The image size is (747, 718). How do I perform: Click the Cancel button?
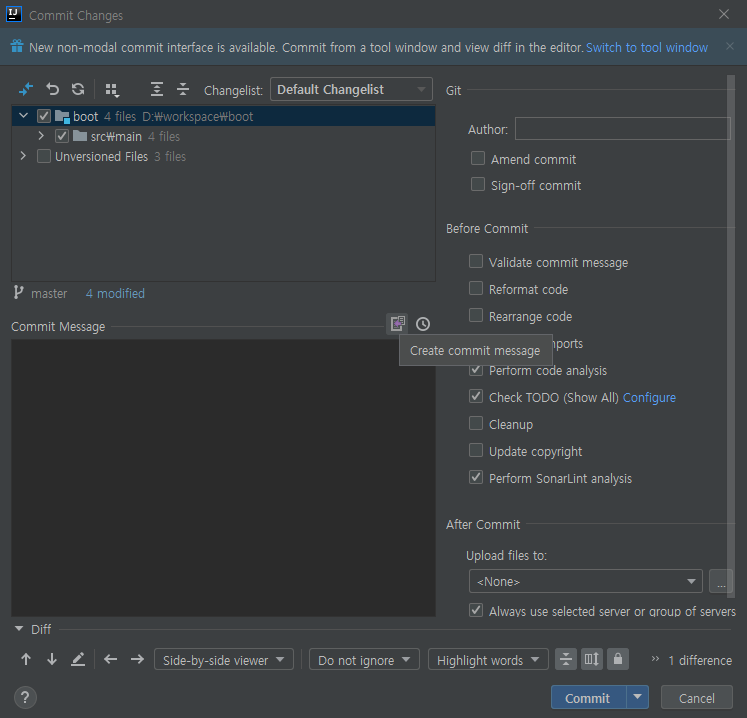(x=697, y=698)
